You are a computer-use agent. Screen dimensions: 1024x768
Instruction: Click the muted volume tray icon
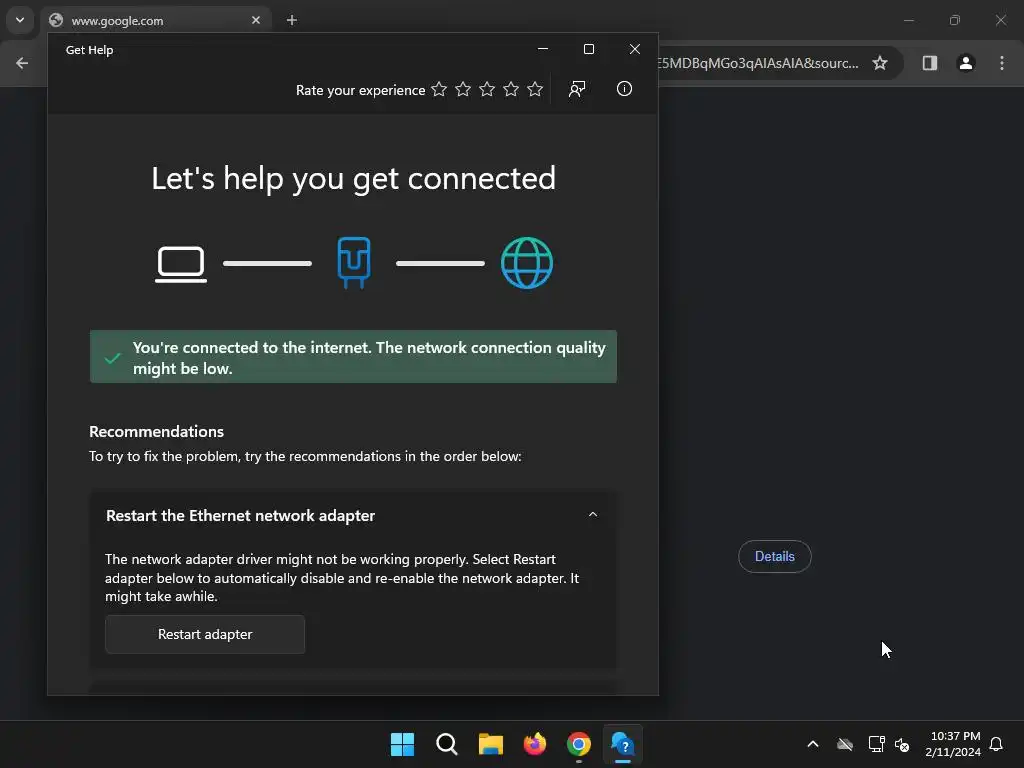902,744
